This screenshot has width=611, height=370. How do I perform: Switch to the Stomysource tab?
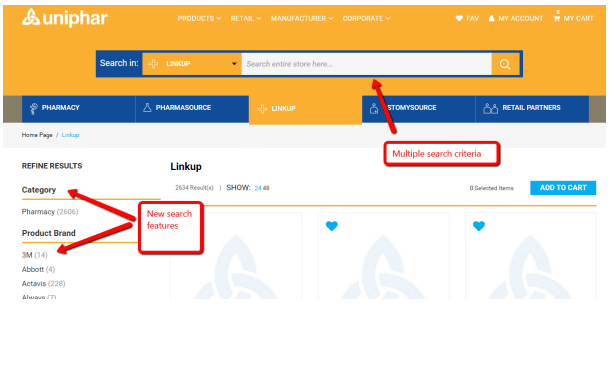(419, 109)
